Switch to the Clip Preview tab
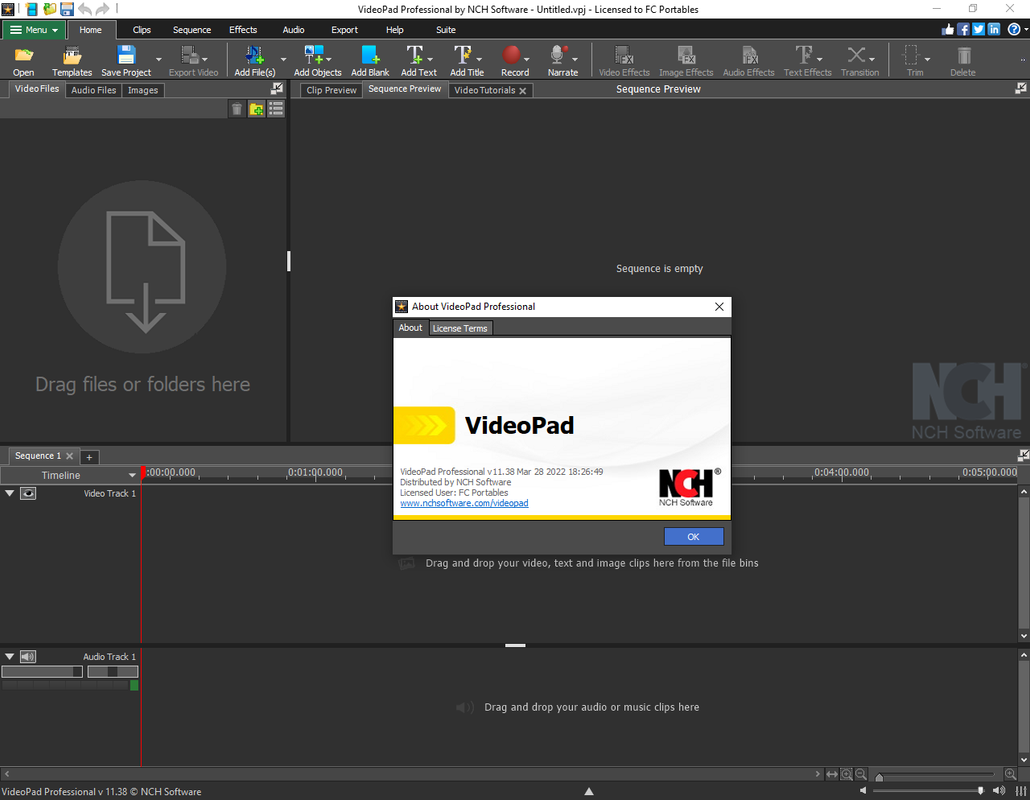The image size is (1030, 800). pos(331,90)
